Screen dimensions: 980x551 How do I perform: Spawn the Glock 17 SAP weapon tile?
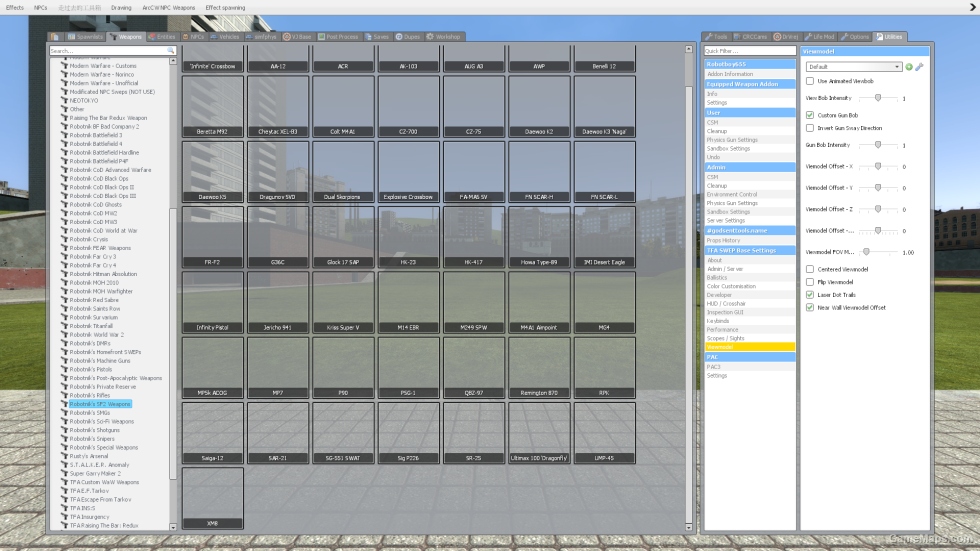point(343,237)
